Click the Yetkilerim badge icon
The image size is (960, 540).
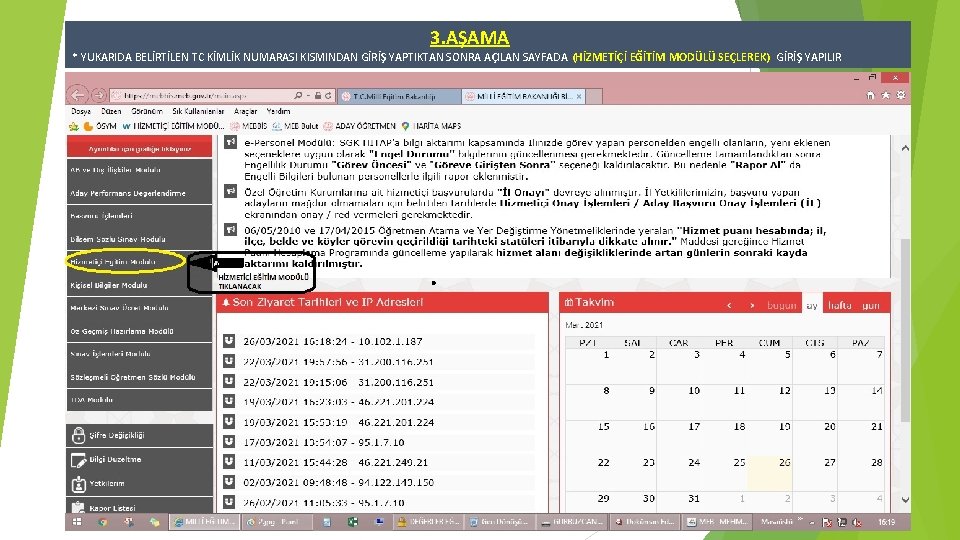(x=78, y=484)
